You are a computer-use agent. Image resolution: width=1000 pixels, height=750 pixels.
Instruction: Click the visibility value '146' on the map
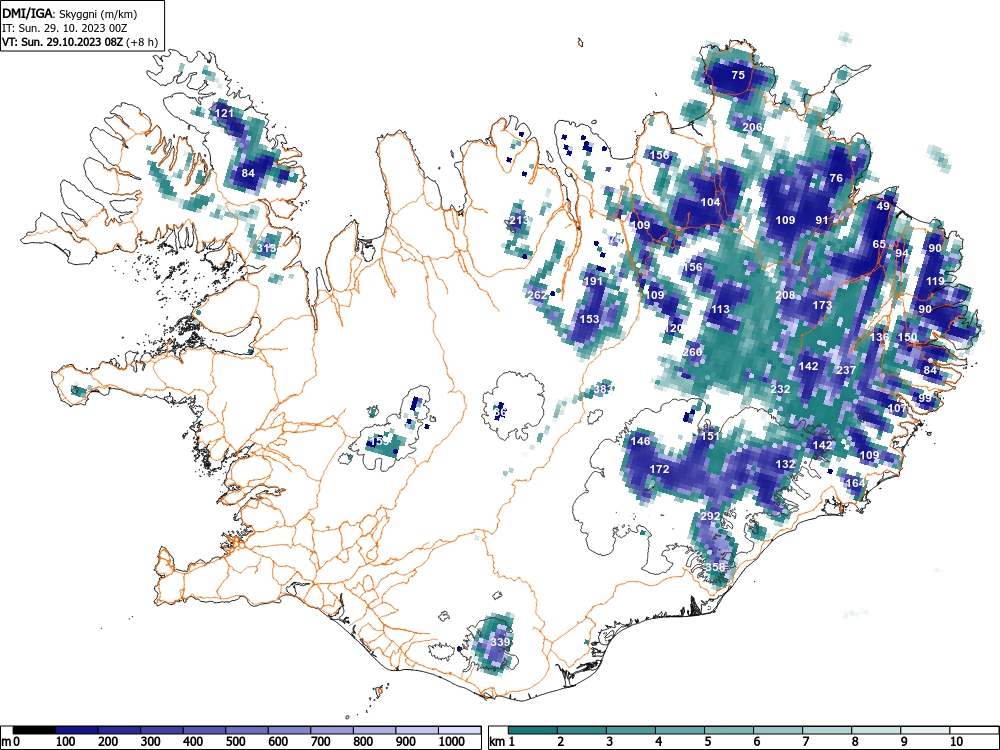click(x=640, y=441)
